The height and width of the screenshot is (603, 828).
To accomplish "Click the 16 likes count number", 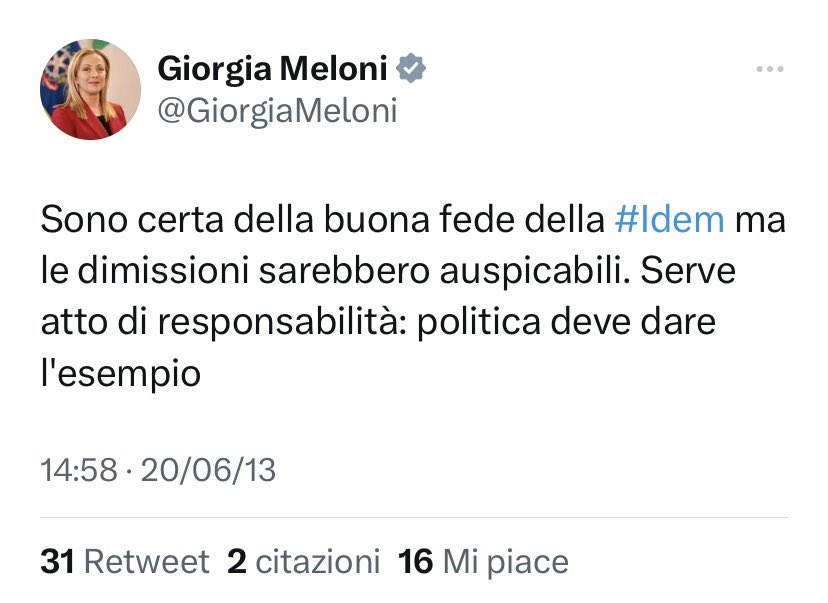I will point(415,562).
